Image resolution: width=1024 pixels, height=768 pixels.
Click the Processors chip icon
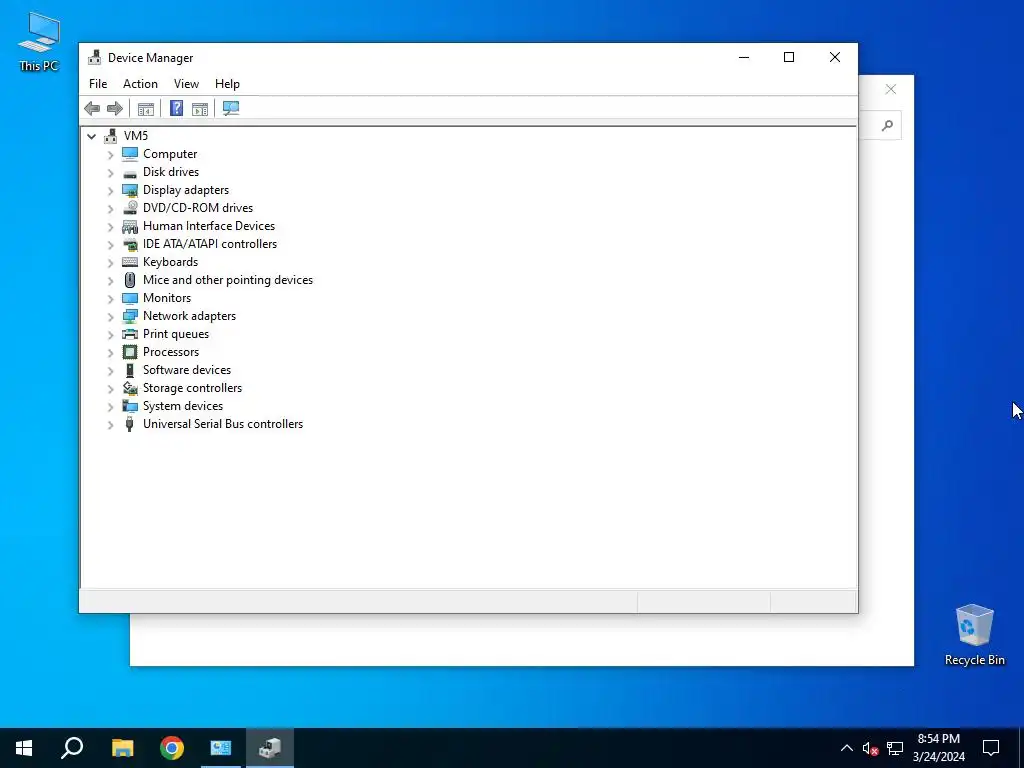click(130, 352)
